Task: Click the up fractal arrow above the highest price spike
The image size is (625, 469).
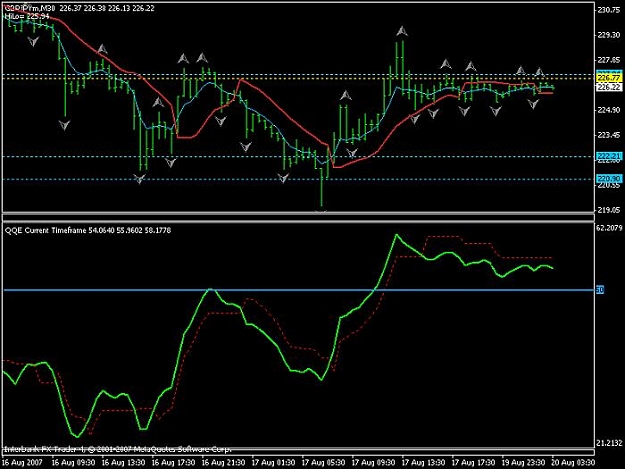Action: (x=402, y=31)
